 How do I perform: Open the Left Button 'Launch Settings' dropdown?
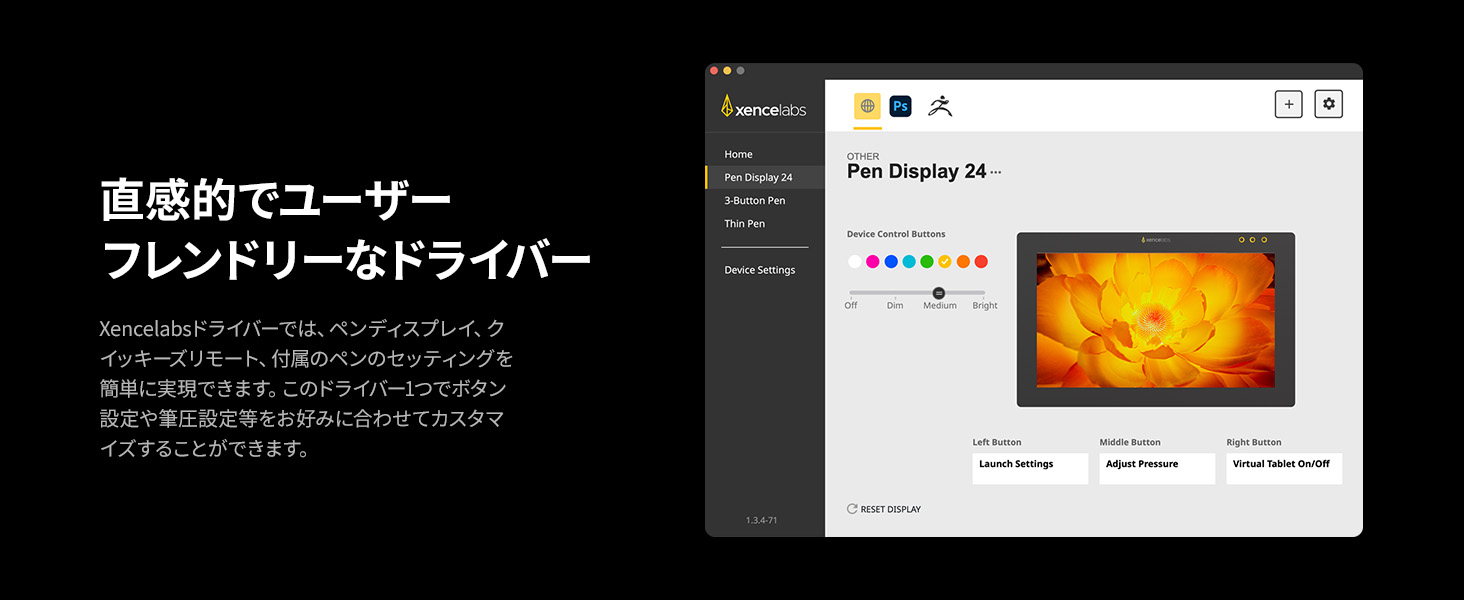[1030, 468]
